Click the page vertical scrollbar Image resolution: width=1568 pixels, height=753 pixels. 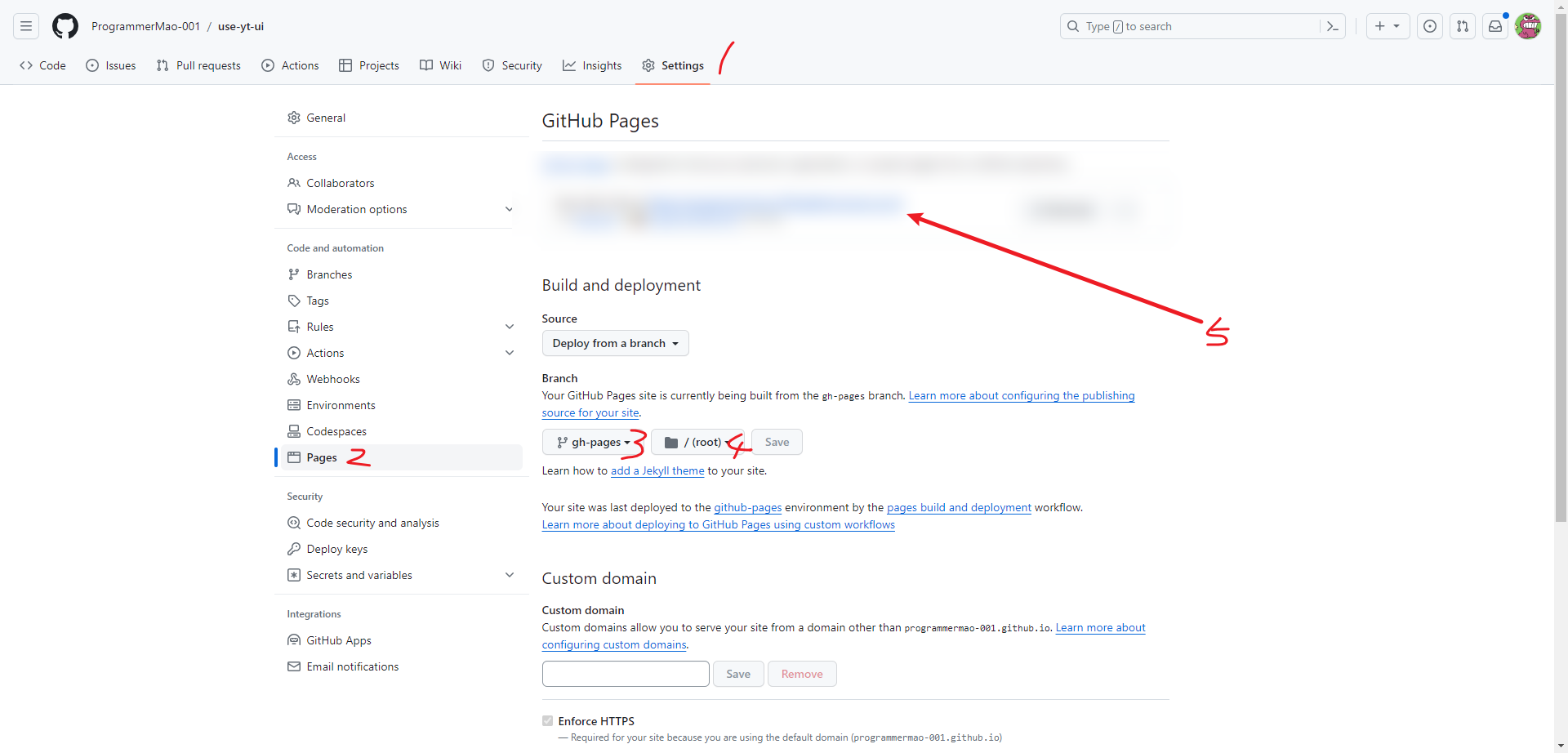[x=1561, y=270]
